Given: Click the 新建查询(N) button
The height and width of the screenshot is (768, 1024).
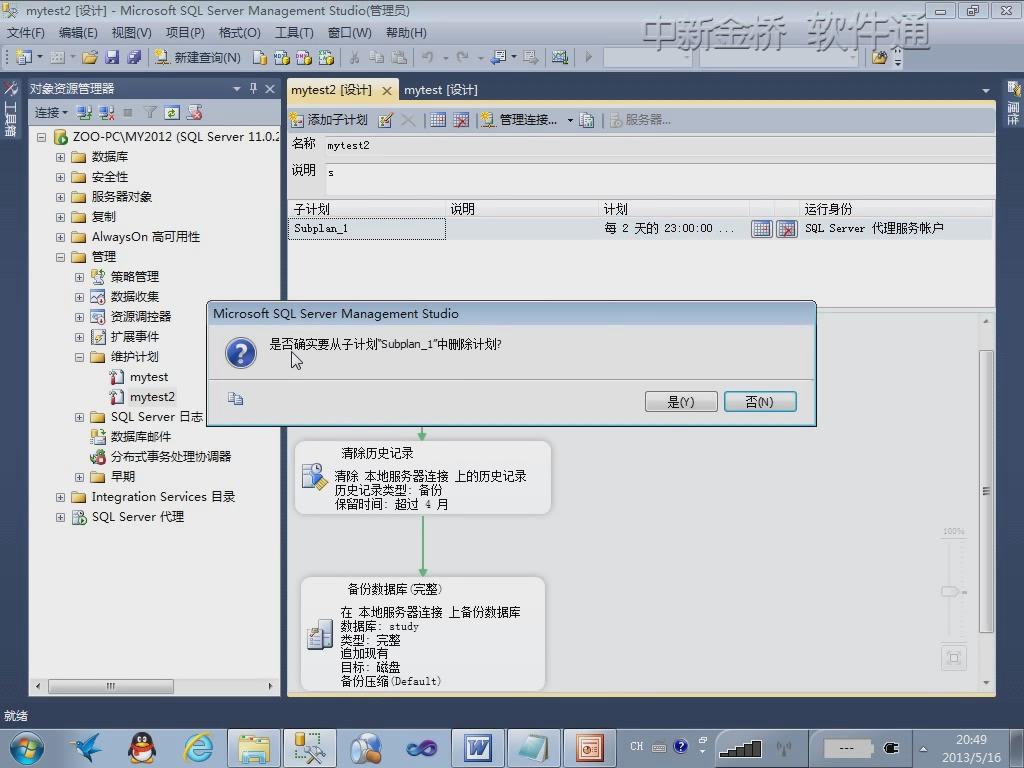Looking at the screenshot, I should 197,57.
